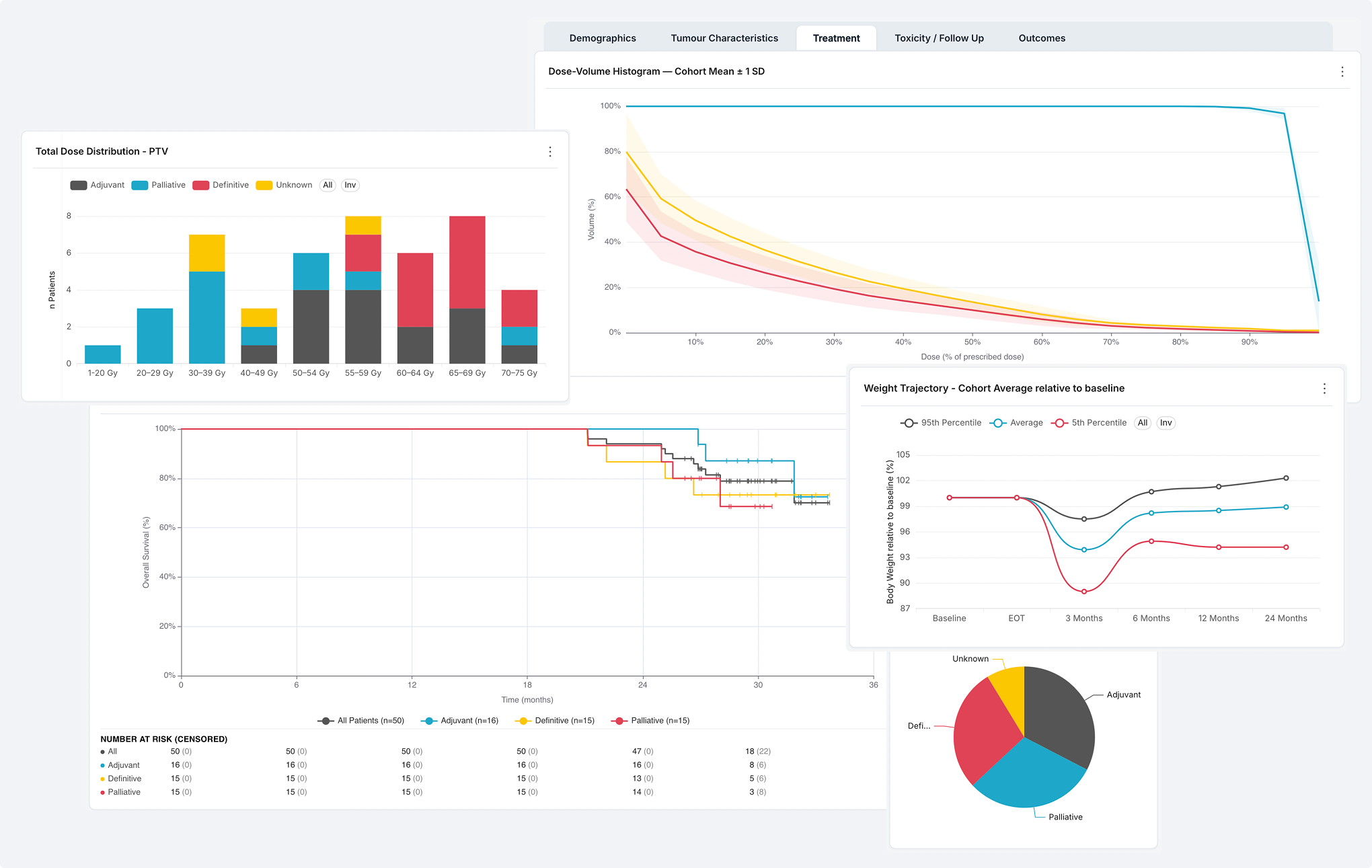Open Weight Trajectory card options menu

tap(1324, 389)
